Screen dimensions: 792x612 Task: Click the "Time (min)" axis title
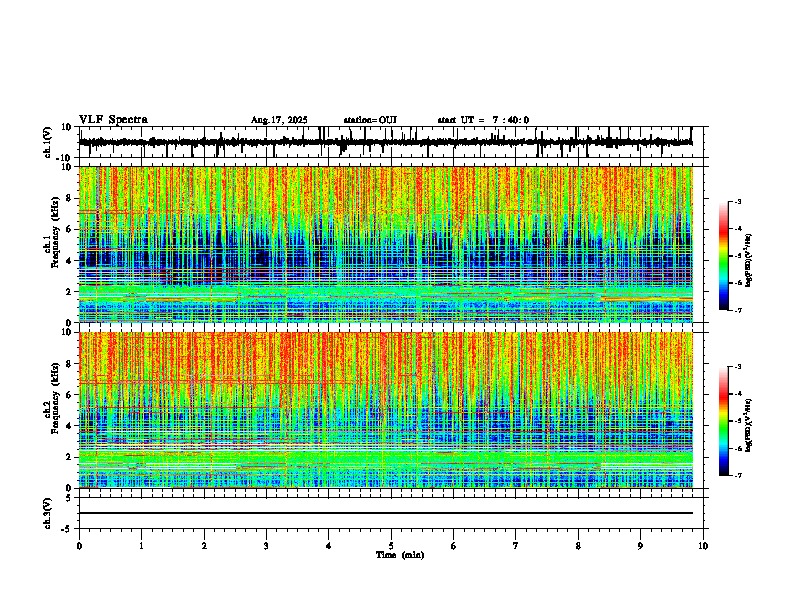point(400,555)
